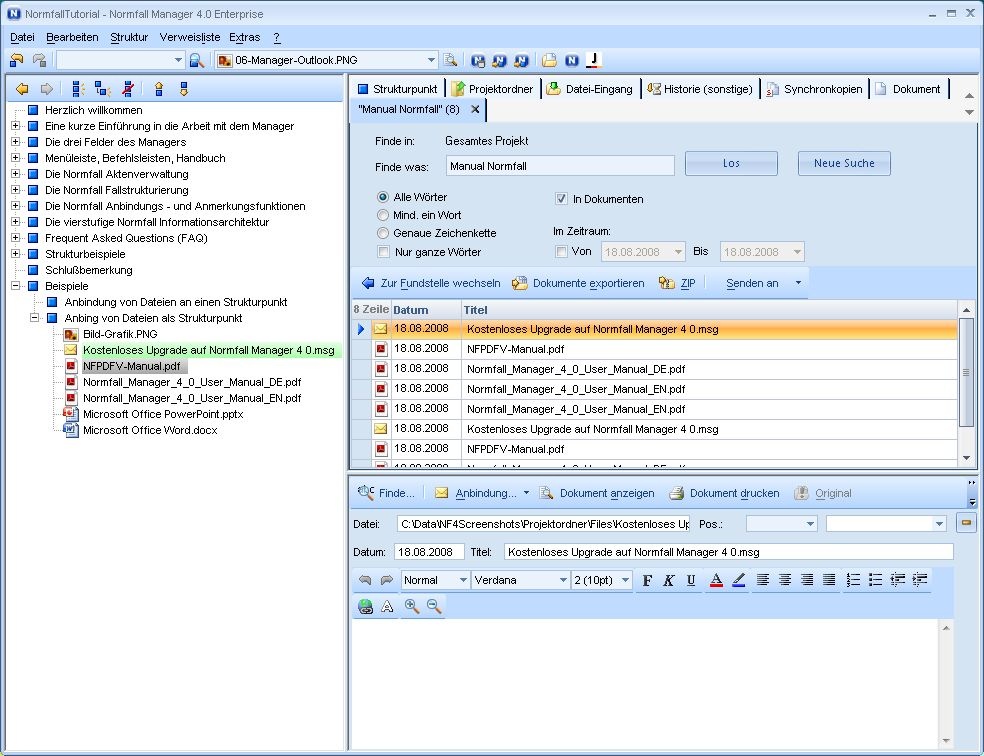
Task: Enable the Nur ganze Wörter checkbox
Action: (x=383, y=252)
